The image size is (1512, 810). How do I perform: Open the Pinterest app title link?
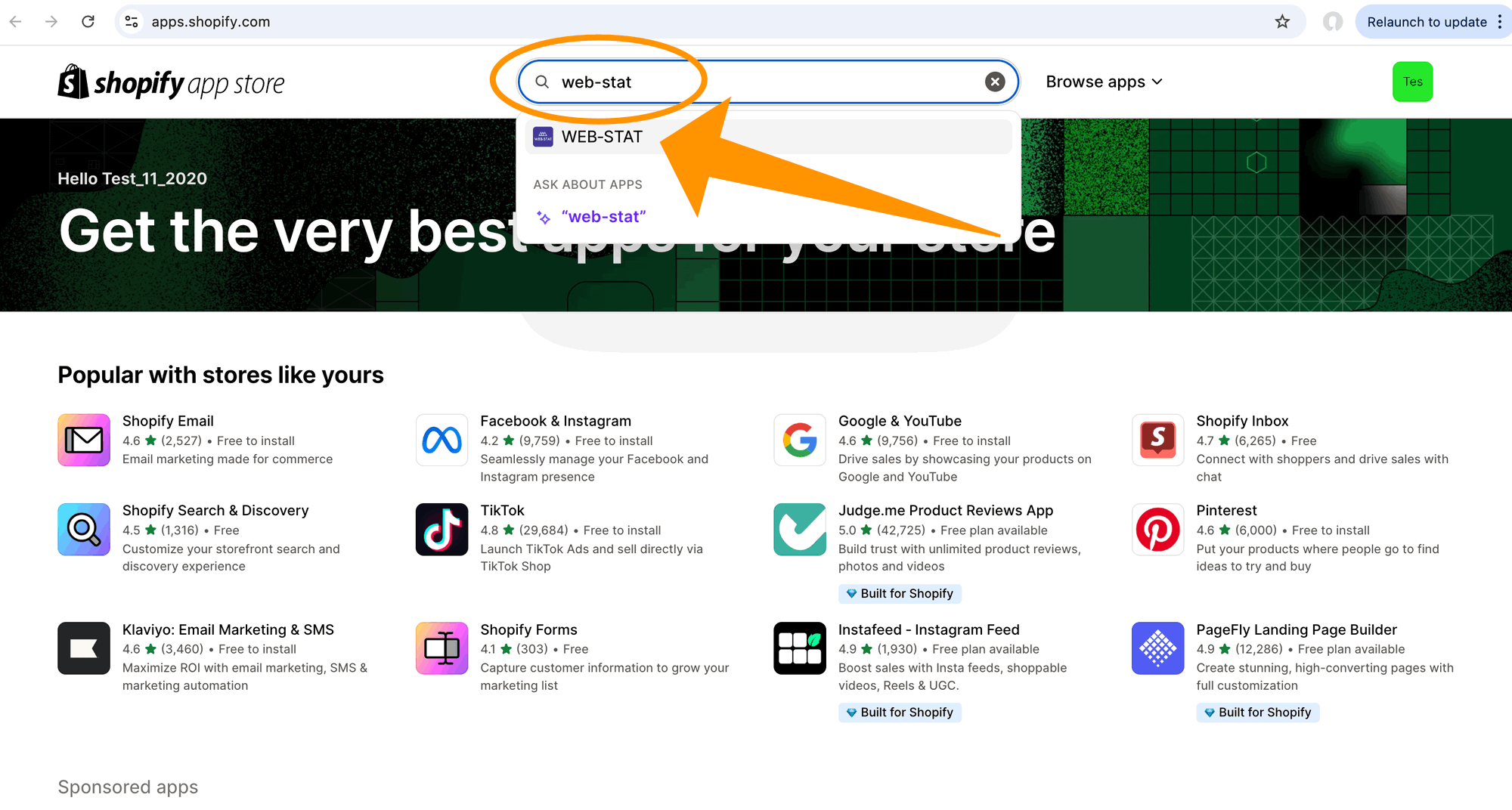click(1226, 510)
